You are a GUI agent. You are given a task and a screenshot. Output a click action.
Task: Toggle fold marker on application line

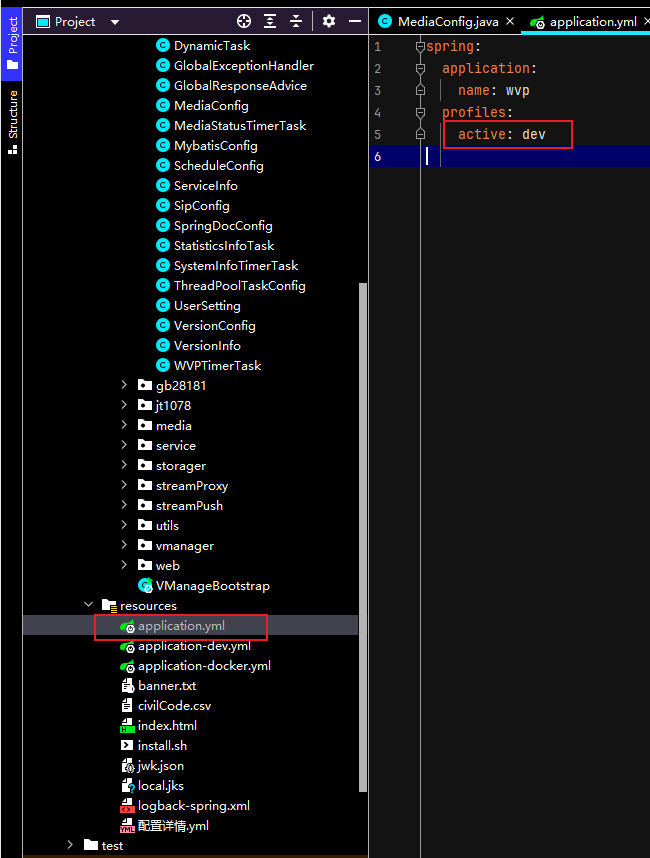point(420,69)
